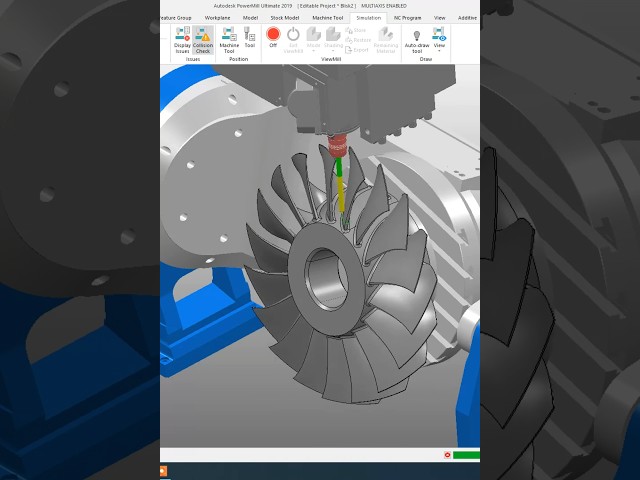Open the Tool position icon

249,38
